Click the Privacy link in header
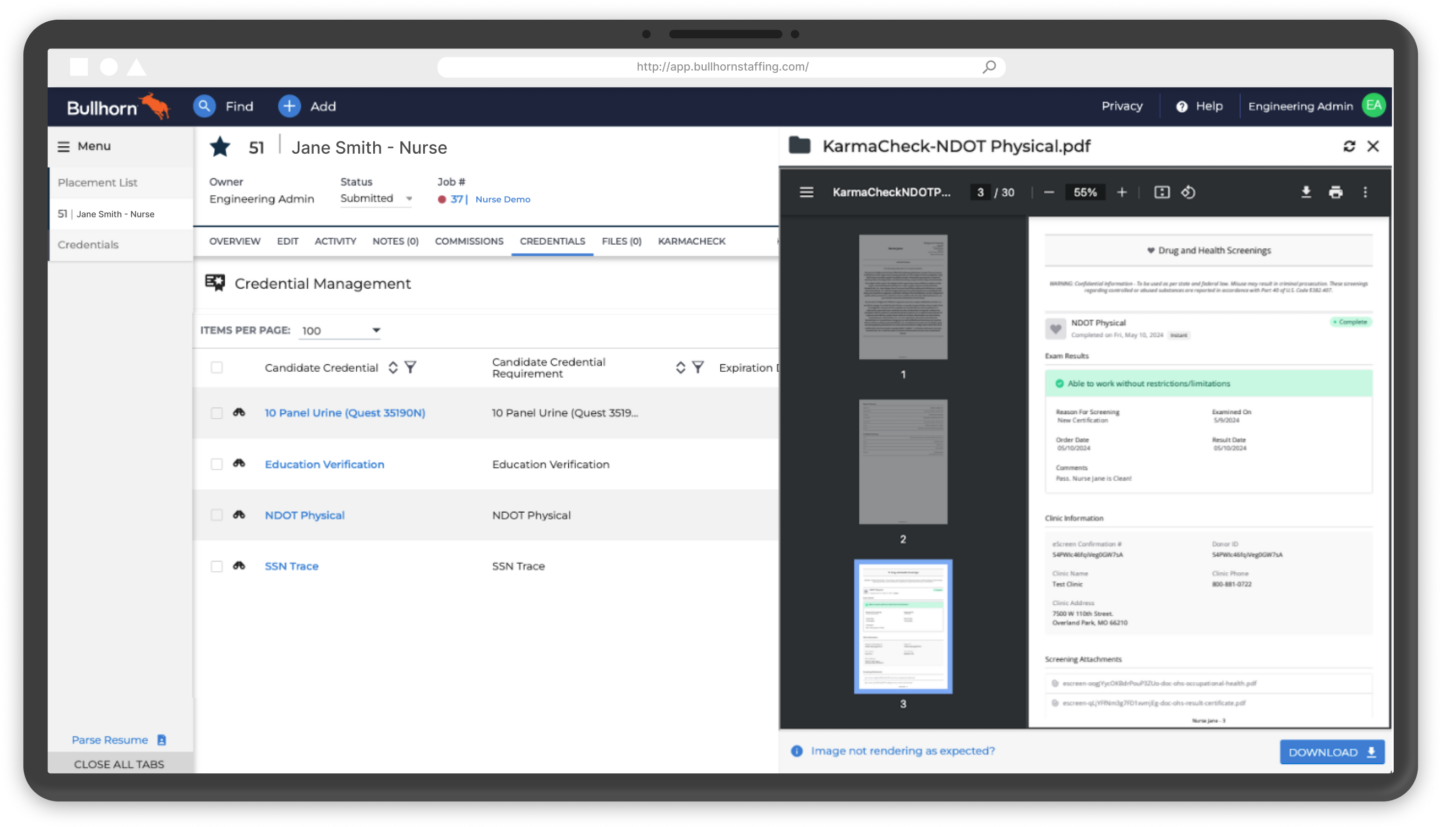This screenshot has height=827, width=1440. (1122, 106)
